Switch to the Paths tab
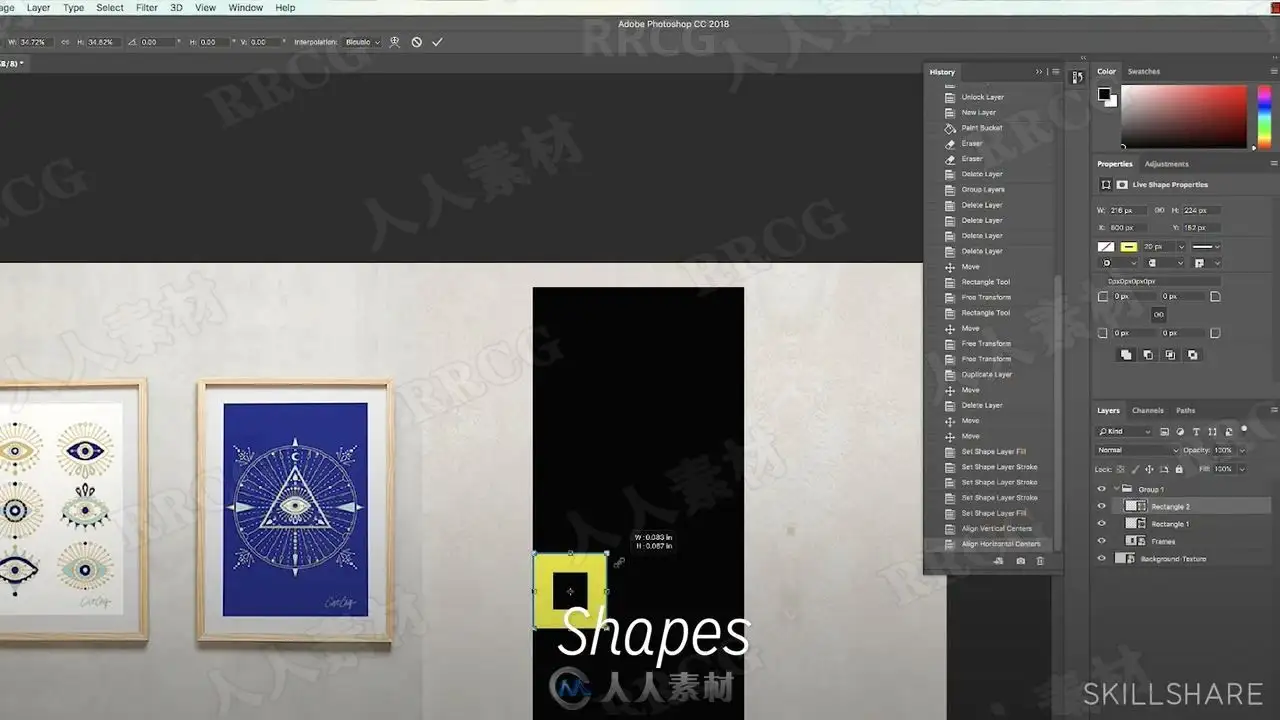This screenshot has height=720, width=1280. tap(1186, 410)
